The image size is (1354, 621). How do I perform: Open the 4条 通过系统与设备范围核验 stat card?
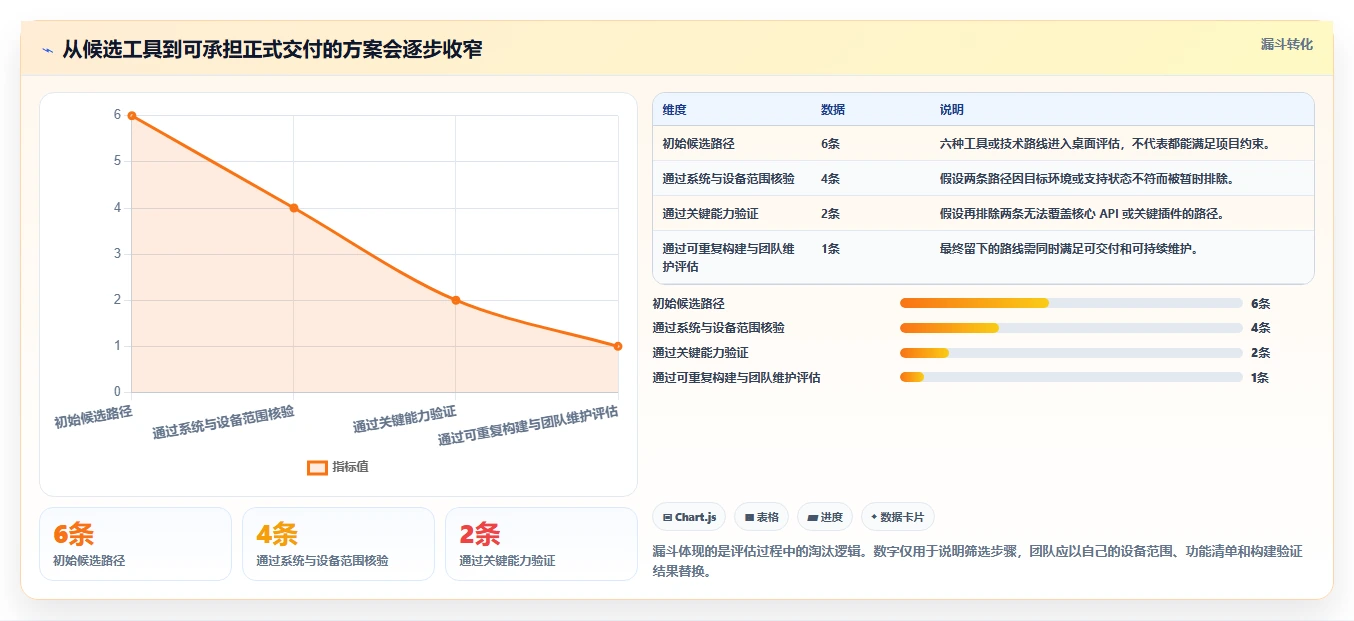click(338, 544)
